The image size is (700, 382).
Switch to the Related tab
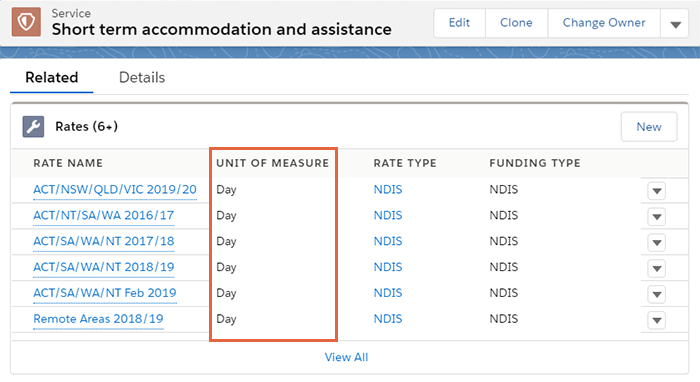coord(52,78)
